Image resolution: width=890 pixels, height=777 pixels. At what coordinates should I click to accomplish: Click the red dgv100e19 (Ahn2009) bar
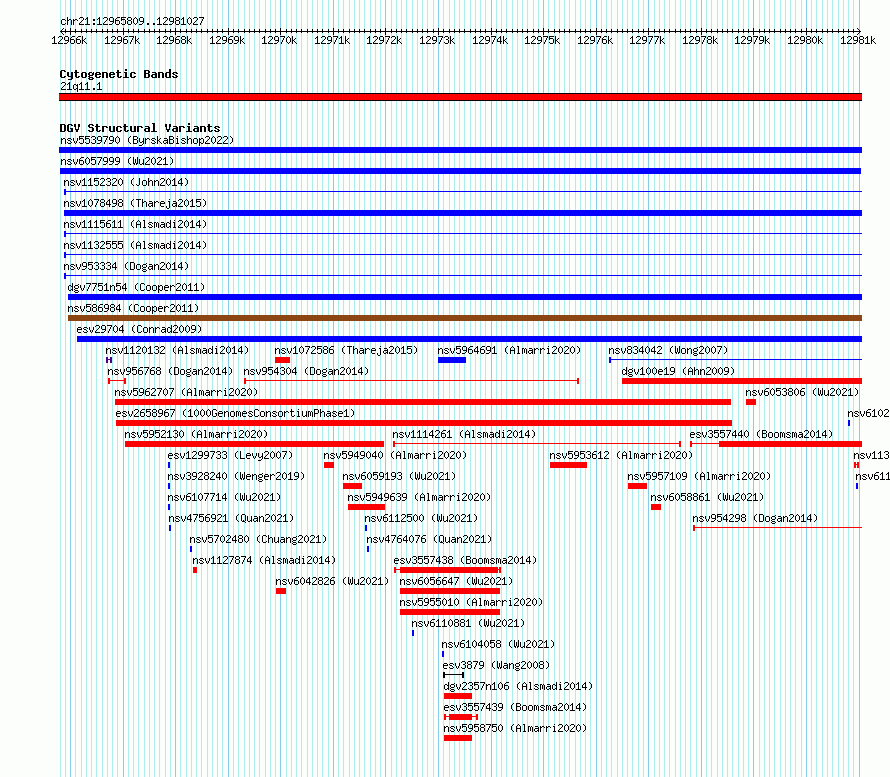(x=742, y=381)
